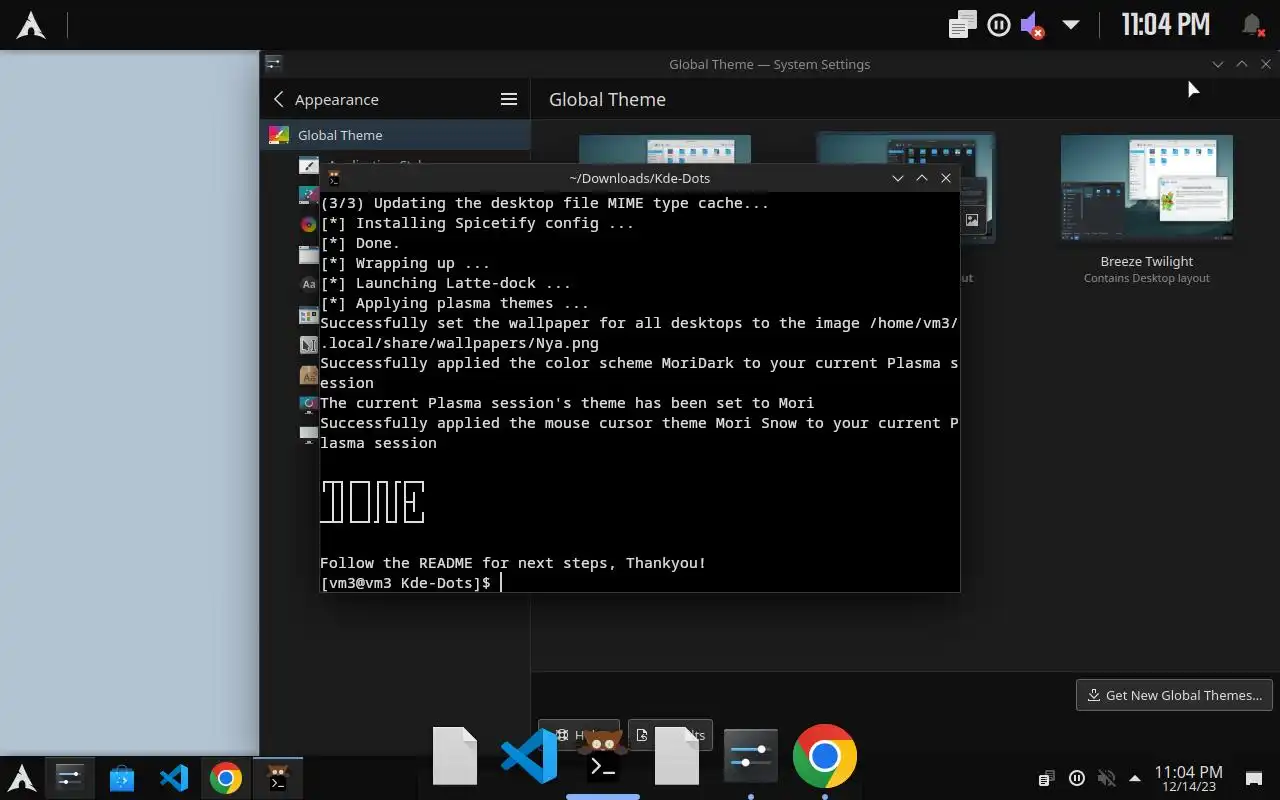Open the Colors sidebar icon
Image resolution: width=1280 pixels, height=800 pixels.
pos(309,224)
